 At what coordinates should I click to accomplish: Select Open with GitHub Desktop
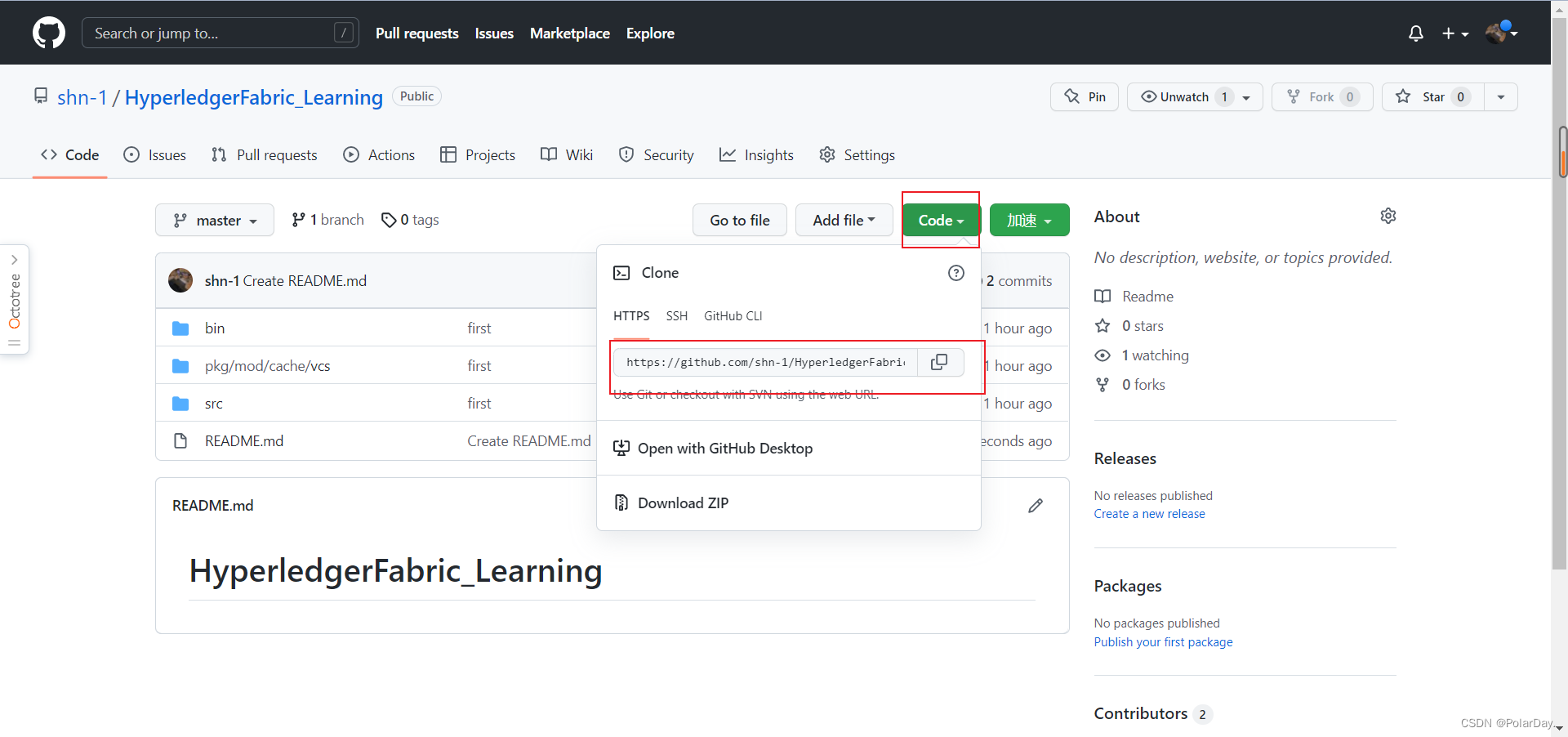click(x=725, y=448)
